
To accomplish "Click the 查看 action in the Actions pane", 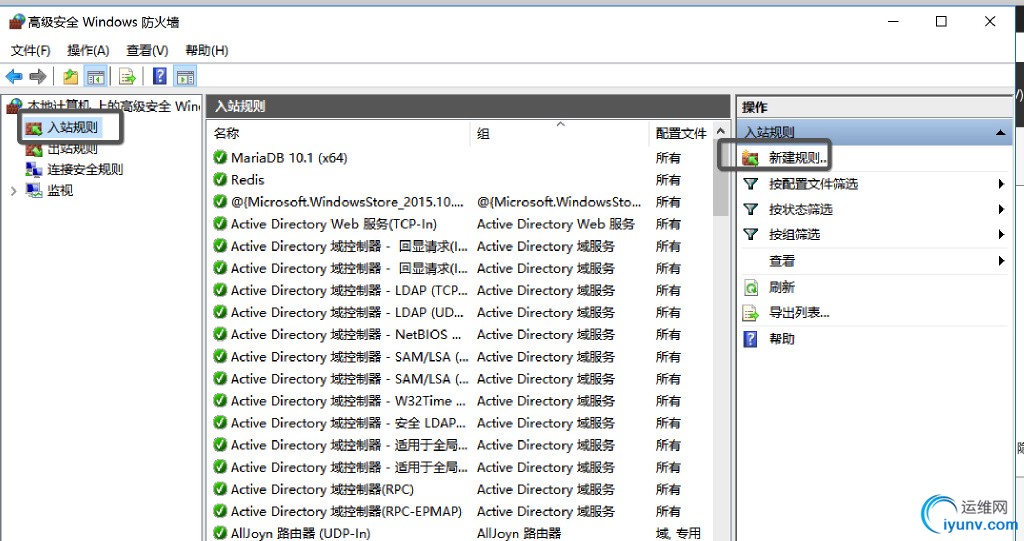I will pos(782,261).
